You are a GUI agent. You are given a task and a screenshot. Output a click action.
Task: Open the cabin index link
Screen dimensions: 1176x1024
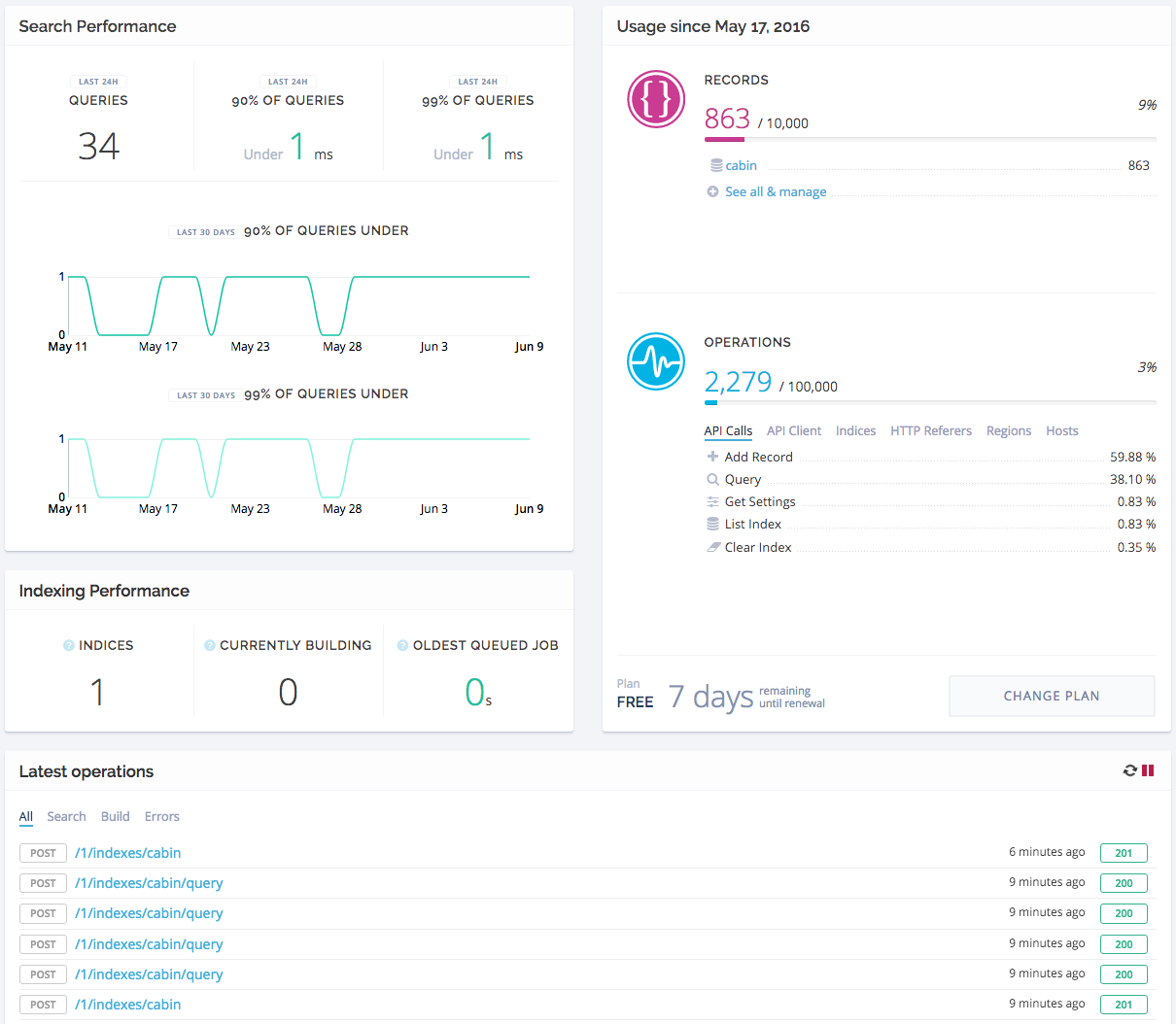click(x=741, y=165)
